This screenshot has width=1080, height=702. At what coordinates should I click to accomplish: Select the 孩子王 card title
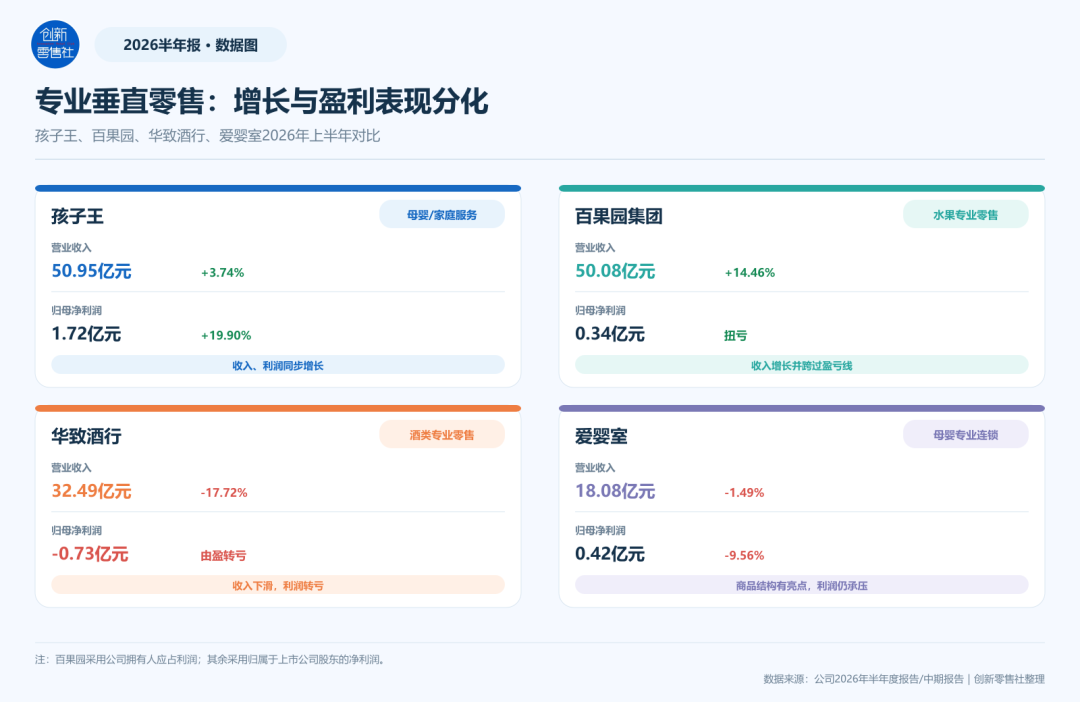pos(77,216)
